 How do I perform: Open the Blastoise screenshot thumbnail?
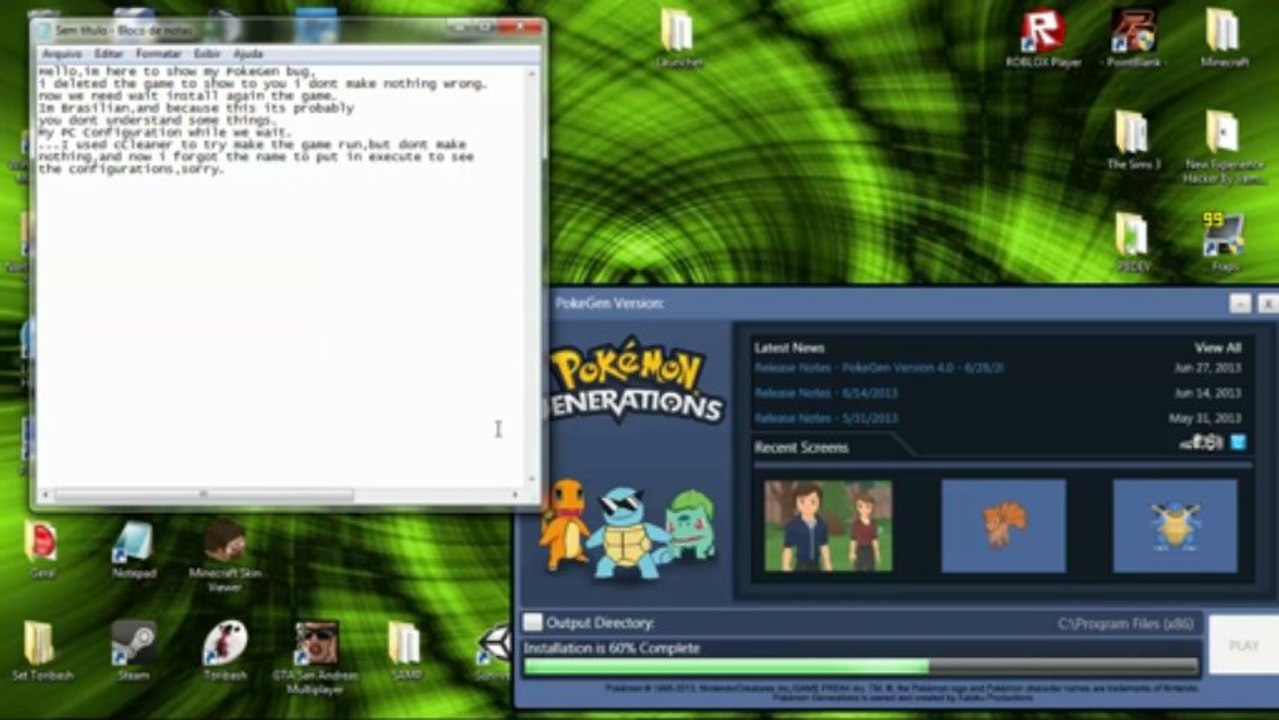tap(1175, 526)
